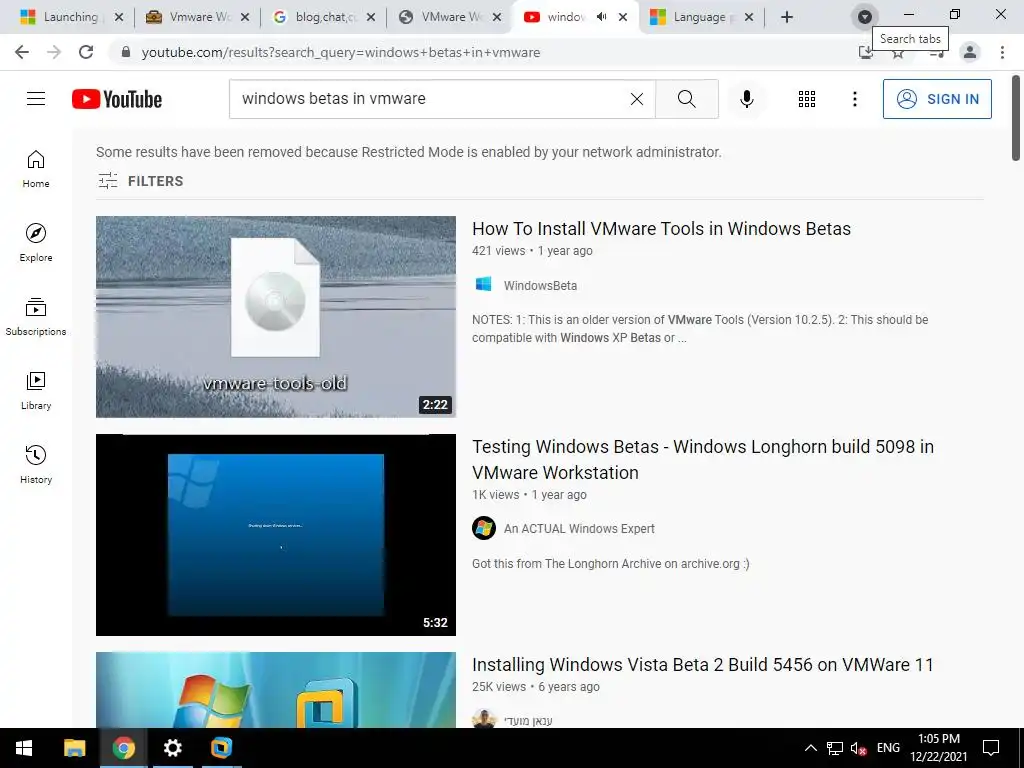Go to YouTube home via logo
The image size is (1024, 768).
tap(117, 99)
